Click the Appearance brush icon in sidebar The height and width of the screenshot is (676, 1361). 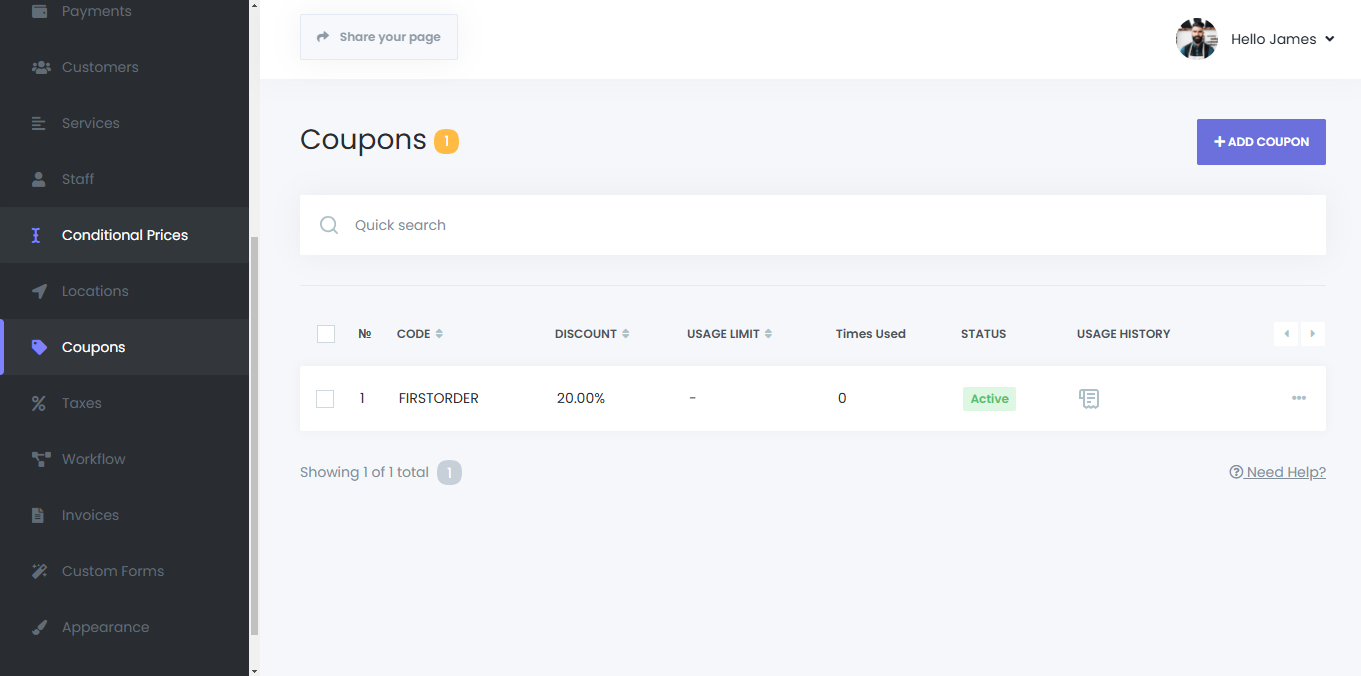(x=39, y=627)
